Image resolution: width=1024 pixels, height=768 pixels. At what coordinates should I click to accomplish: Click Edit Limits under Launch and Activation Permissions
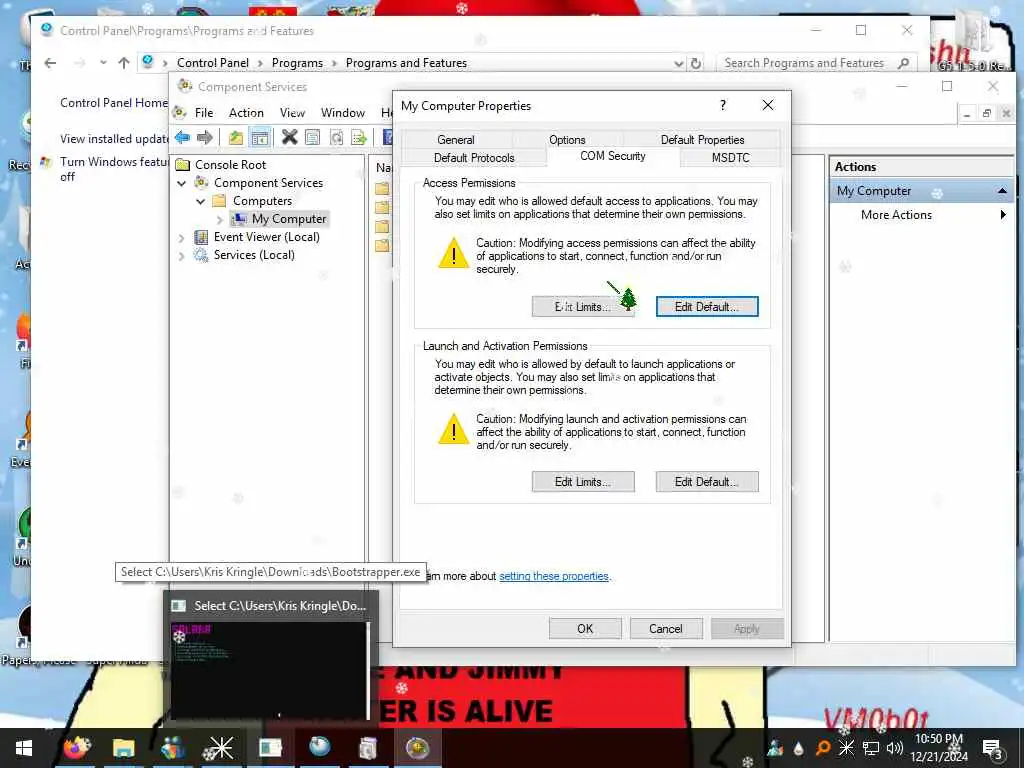pos(583,482)
